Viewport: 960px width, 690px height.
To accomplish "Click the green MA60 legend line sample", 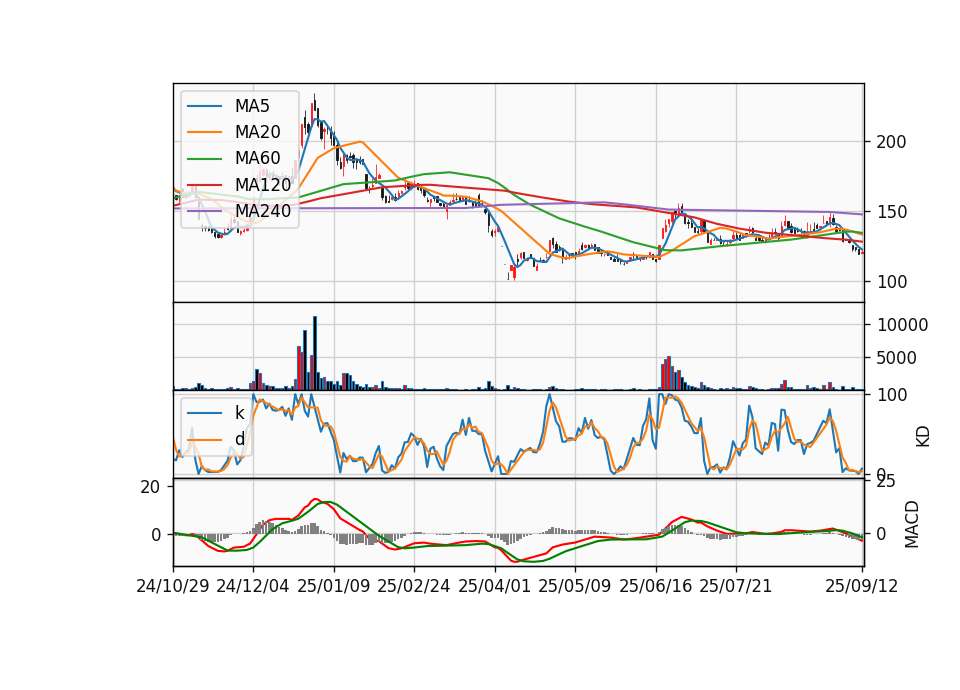I will point(204,159).
